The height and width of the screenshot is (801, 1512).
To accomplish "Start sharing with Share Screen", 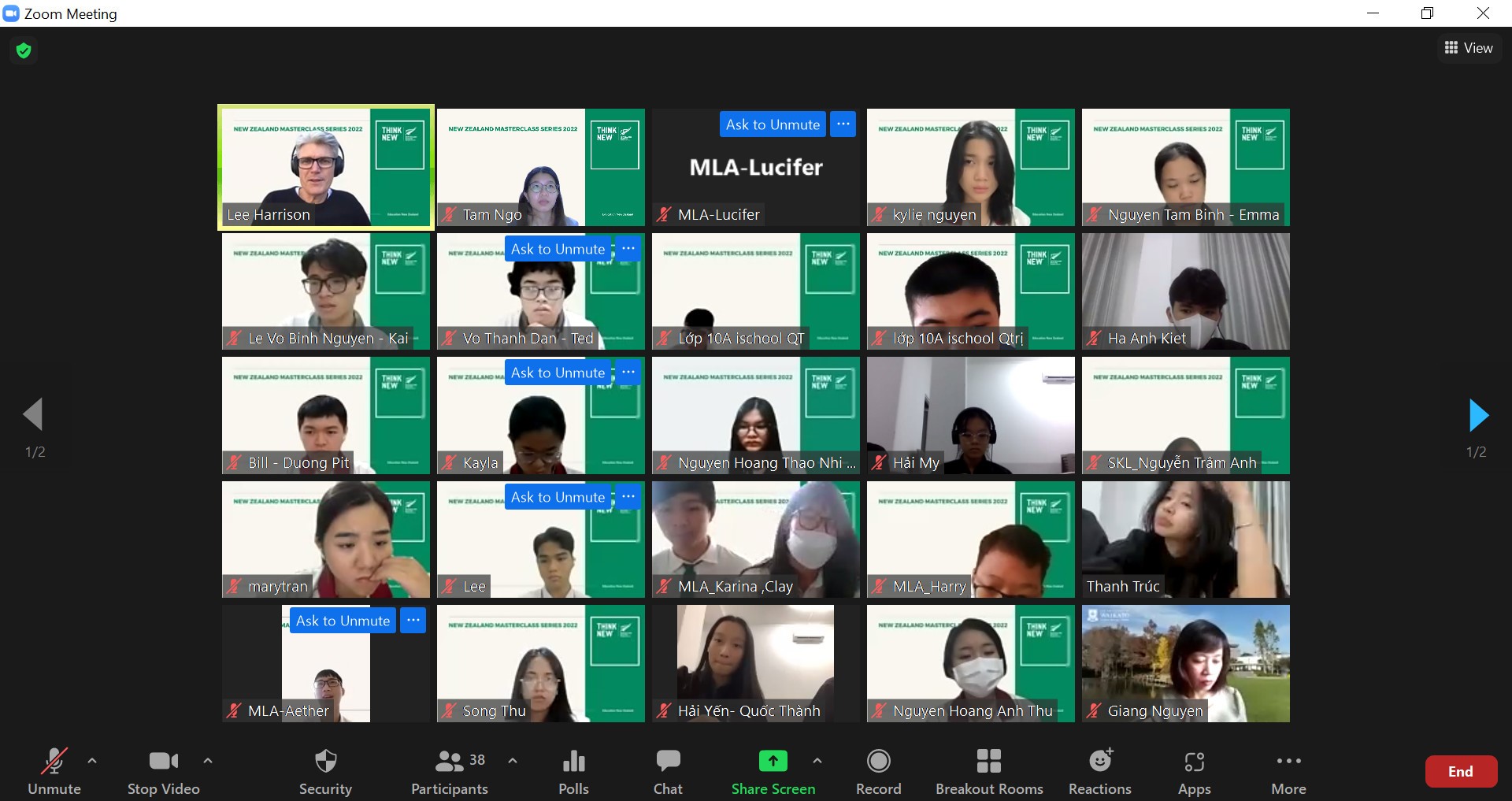I will point(773,771).
